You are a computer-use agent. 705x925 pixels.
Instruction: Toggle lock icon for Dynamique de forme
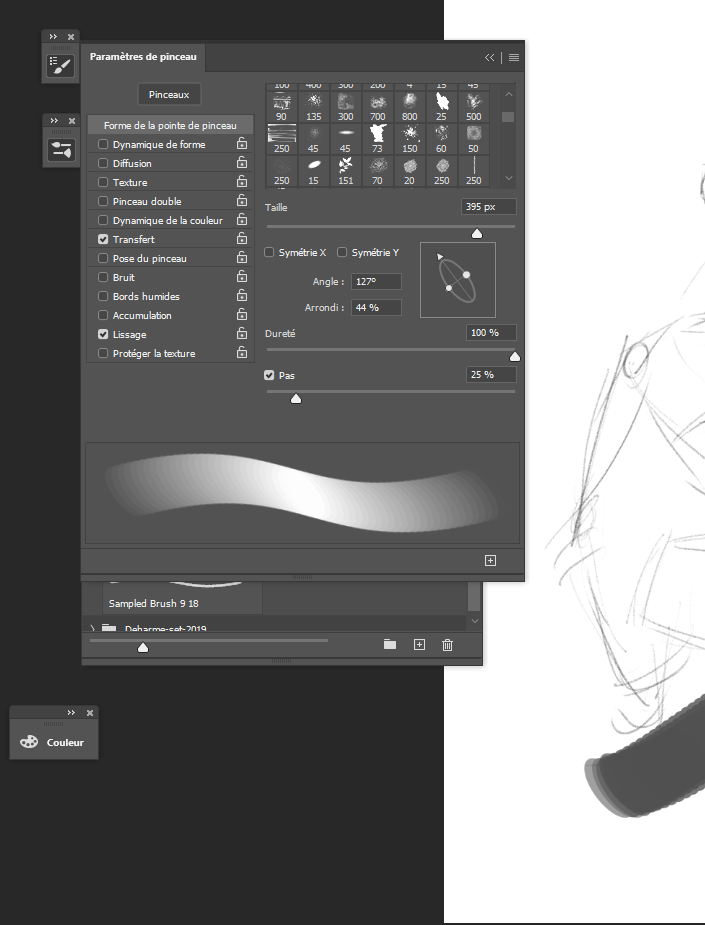click(242, 143)
